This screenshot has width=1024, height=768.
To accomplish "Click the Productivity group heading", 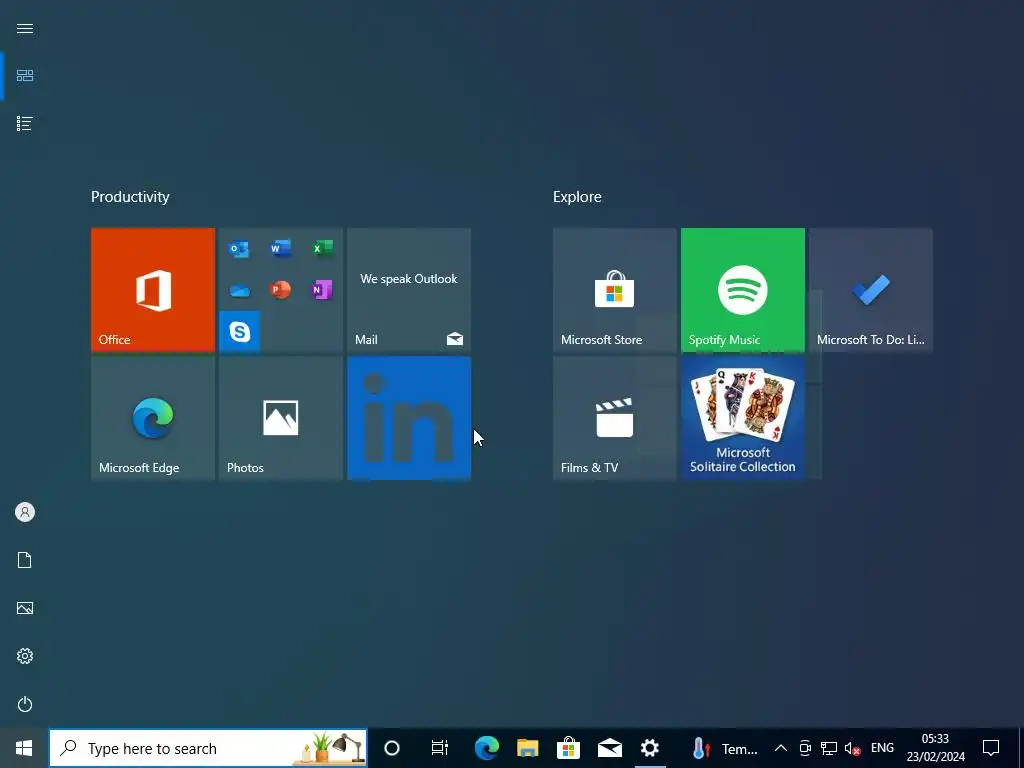I will pyautogui.click(x=130, y=197).
